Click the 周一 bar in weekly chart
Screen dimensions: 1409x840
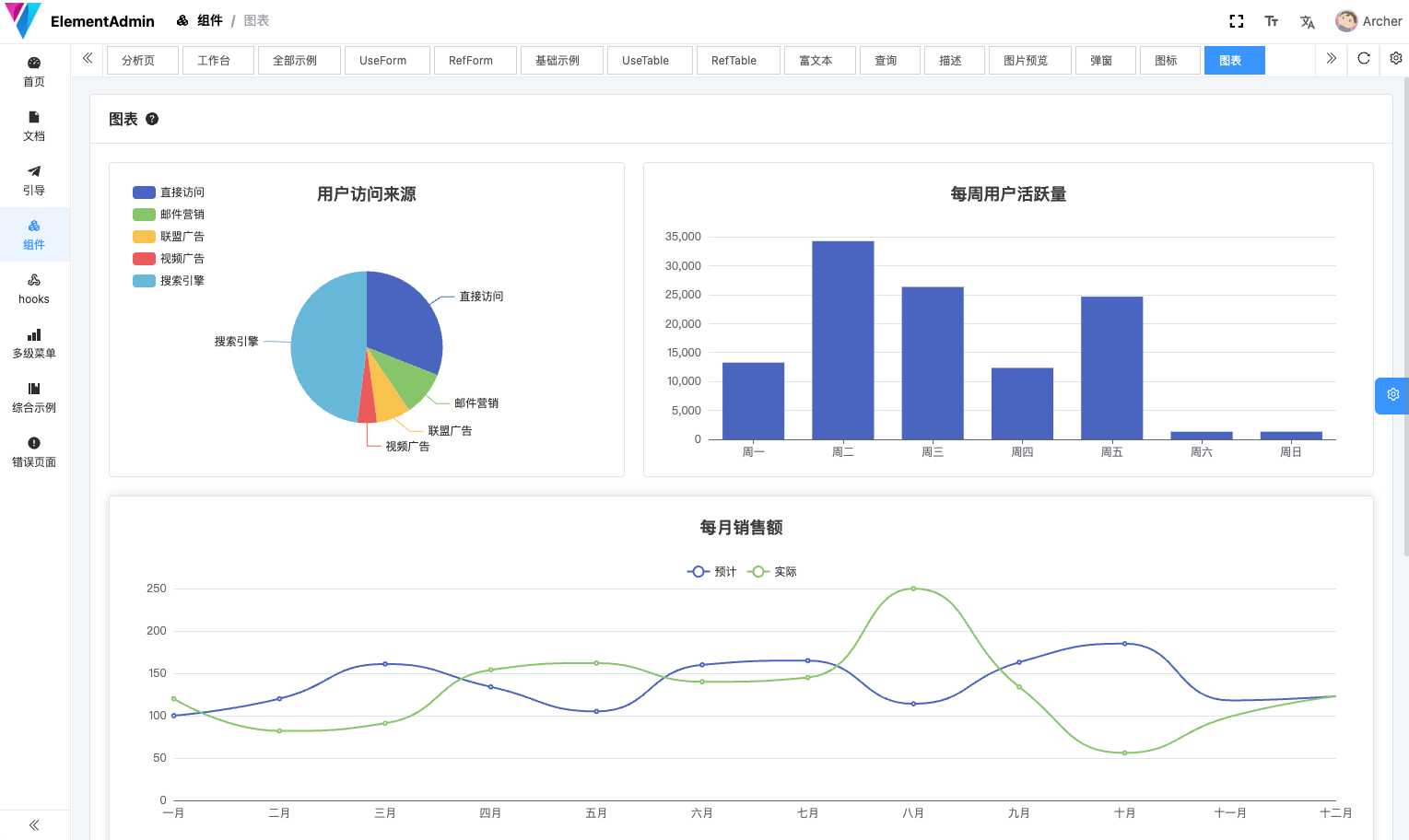753,401
